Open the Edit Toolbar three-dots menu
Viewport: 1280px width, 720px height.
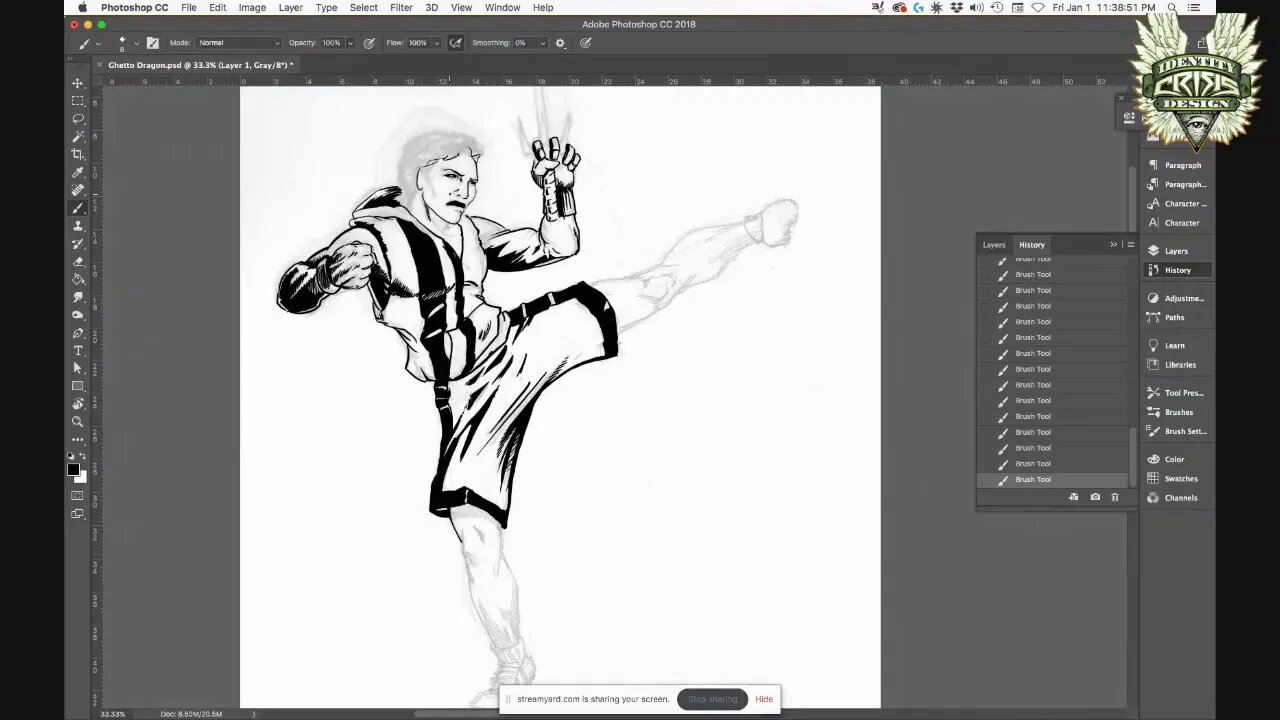78,439
